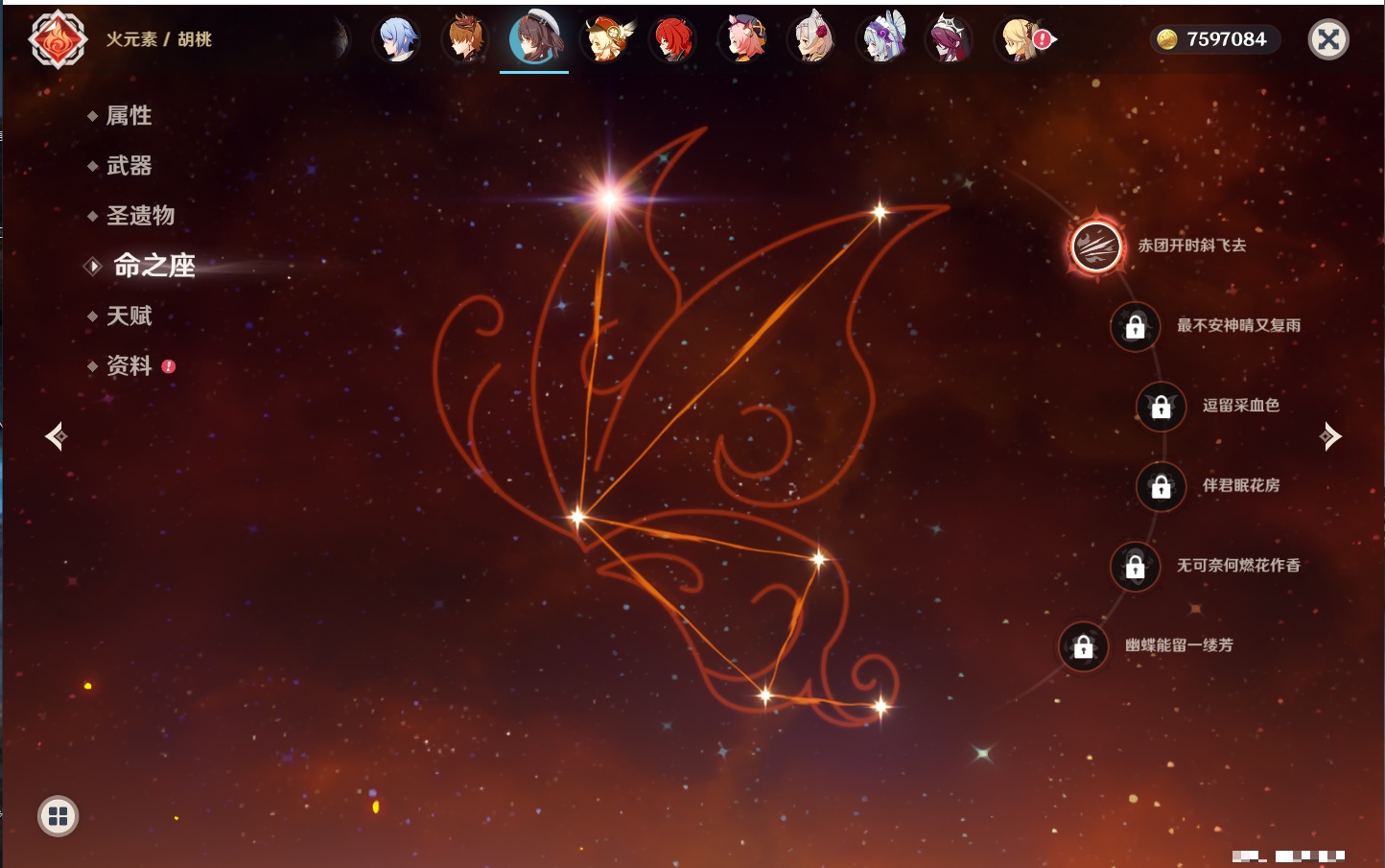The height and width of the screenshot is (868, 1385).
Task: Click the 赤团开时斜飞去 label
Action: (x=1192, y=246)
